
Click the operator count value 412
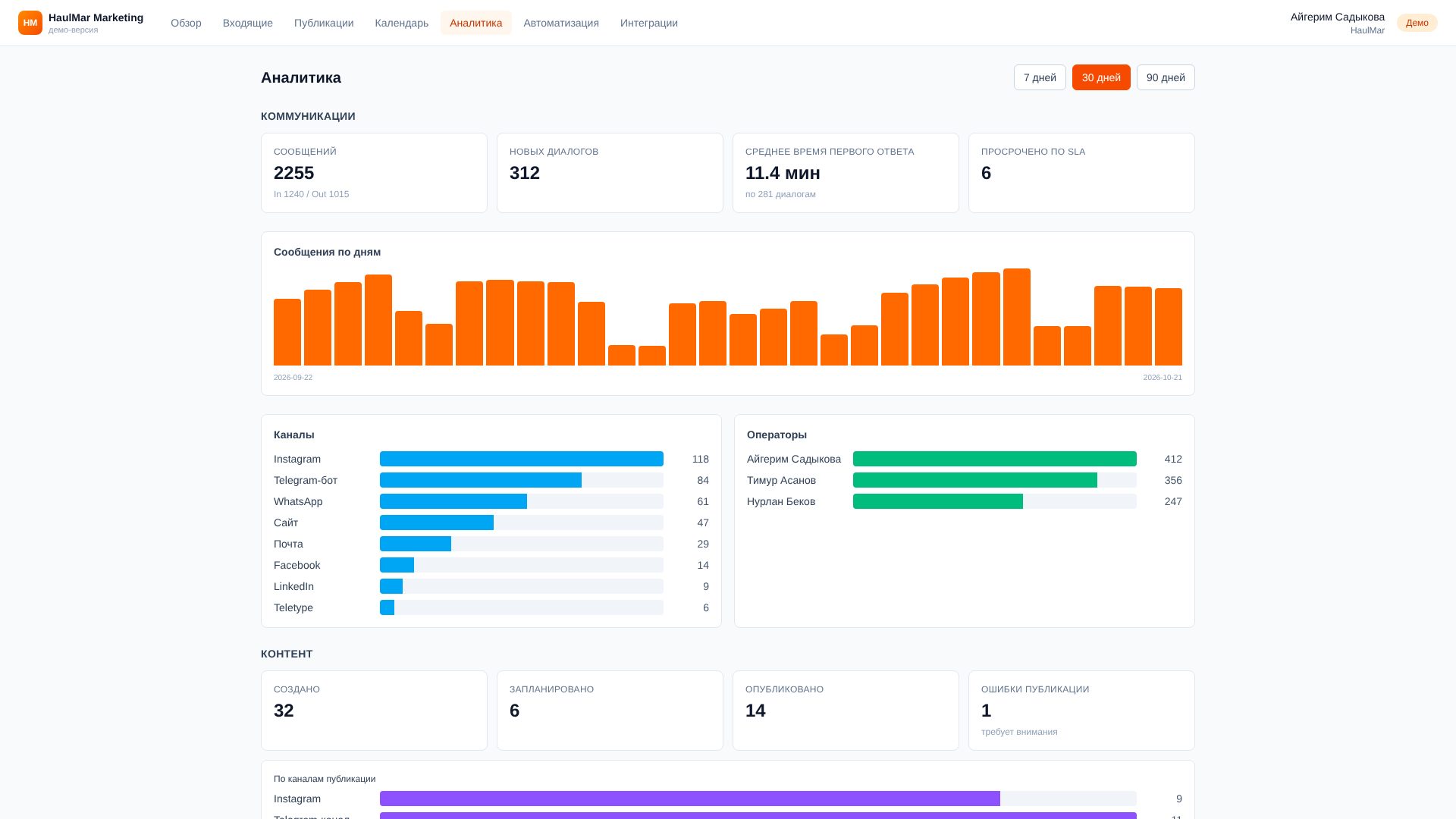(x=1173, y=459)
